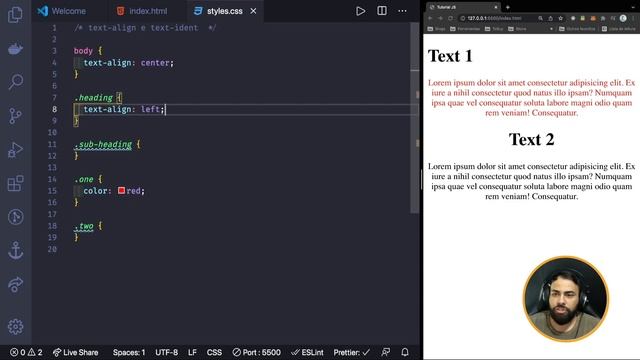This screenshot has width=640, height=360.
Task: Click the Prettier status item
Action: (351, 352)
